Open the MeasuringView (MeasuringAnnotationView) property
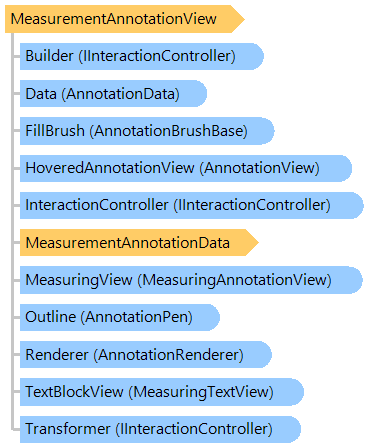 point(191,280)
